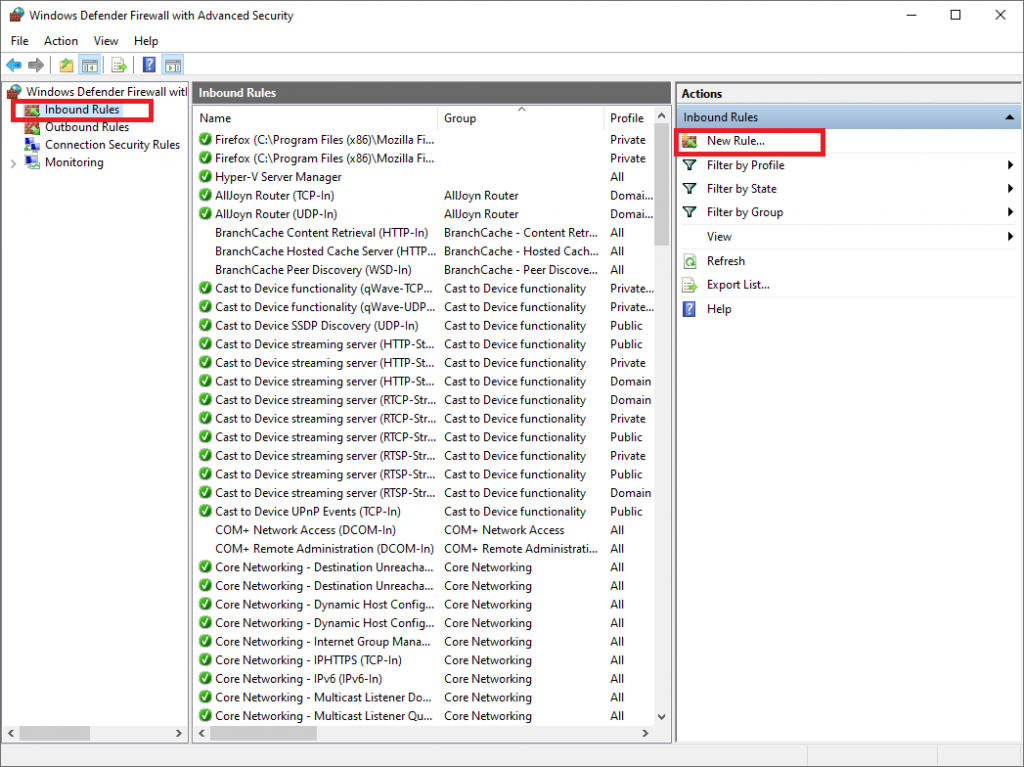Screen dimensions: 1024x767
Task: Sort rules by the Profile column header
Action: tap(627, 118)
